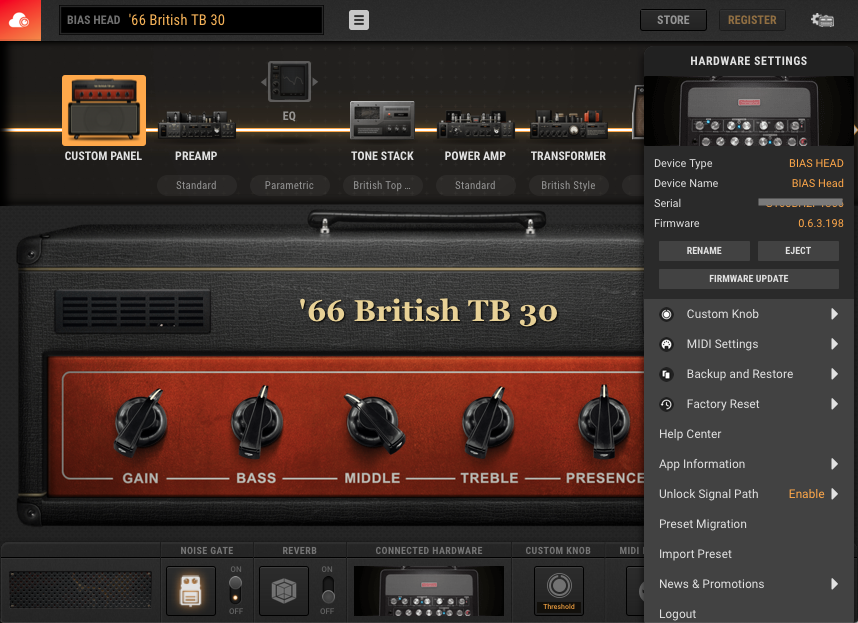Image resolution: width=858 pixels, height=623 pixels.
Task: Select the Tone Stack module icon
Action: (382, 120)
